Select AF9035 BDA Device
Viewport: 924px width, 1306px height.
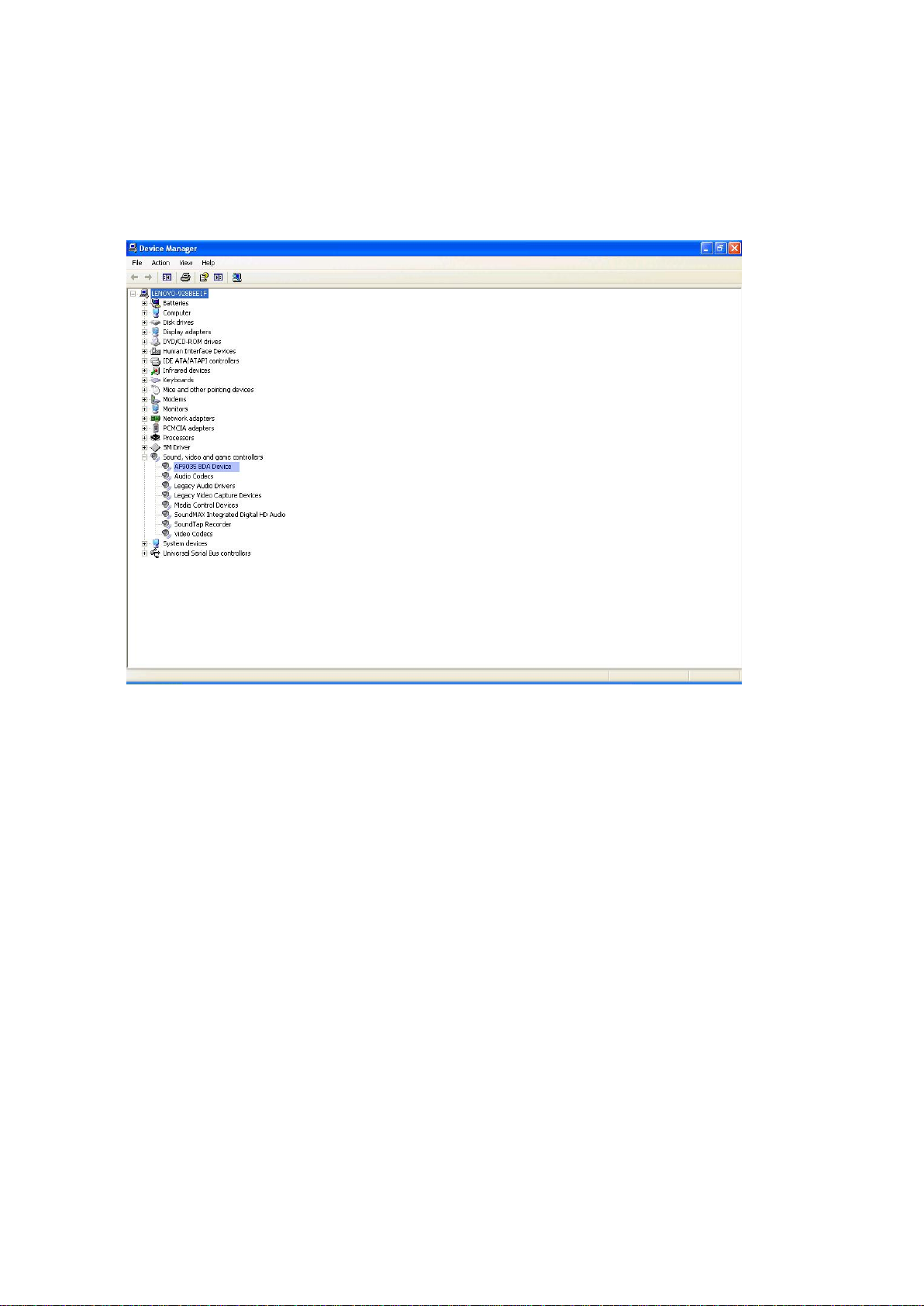[202, 467]
